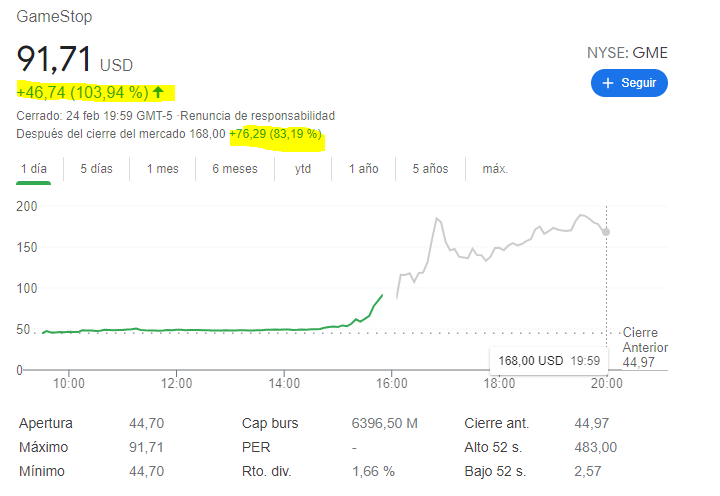
Task: Click the Cierre ant. value 44,97
Action: pos(591,423)
